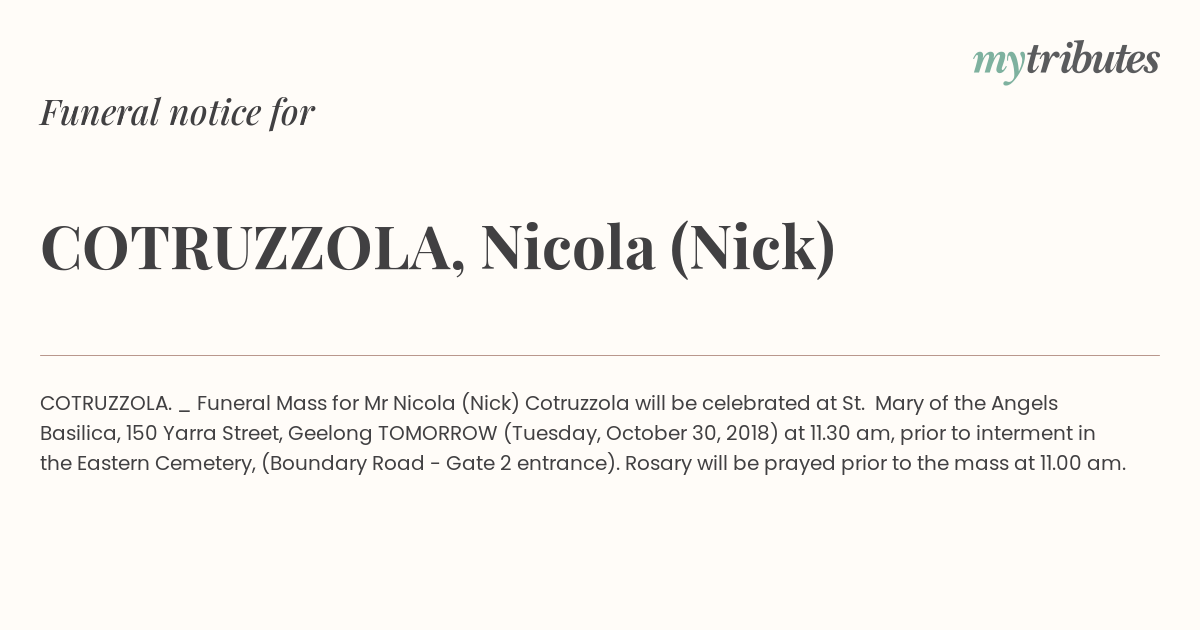Click the mytributes logo
This screenshot has width=1200, height=630.
point(1066,61)
